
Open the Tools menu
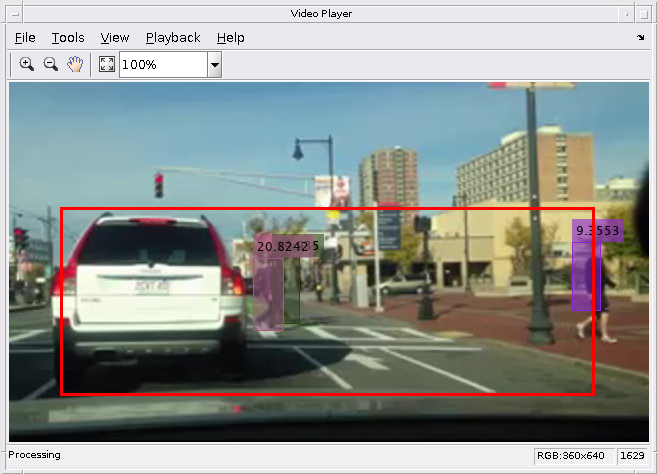[x=68, y=38]
